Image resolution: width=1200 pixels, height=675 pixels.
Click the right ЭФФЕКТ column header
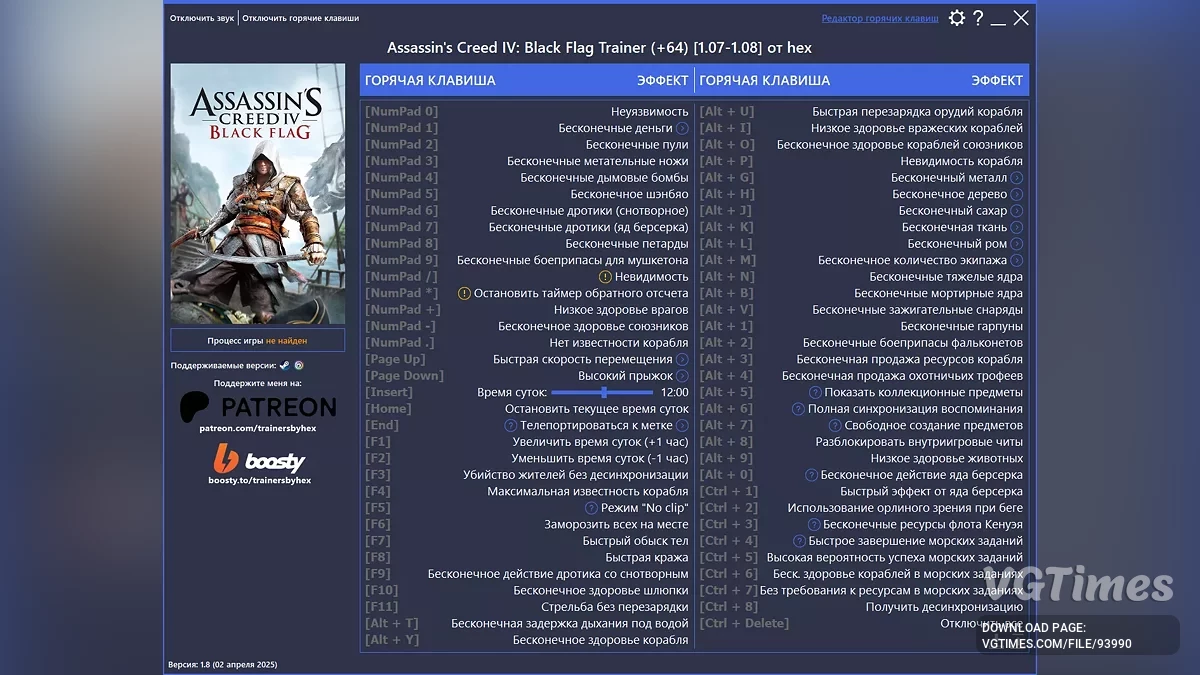(997, 80)
